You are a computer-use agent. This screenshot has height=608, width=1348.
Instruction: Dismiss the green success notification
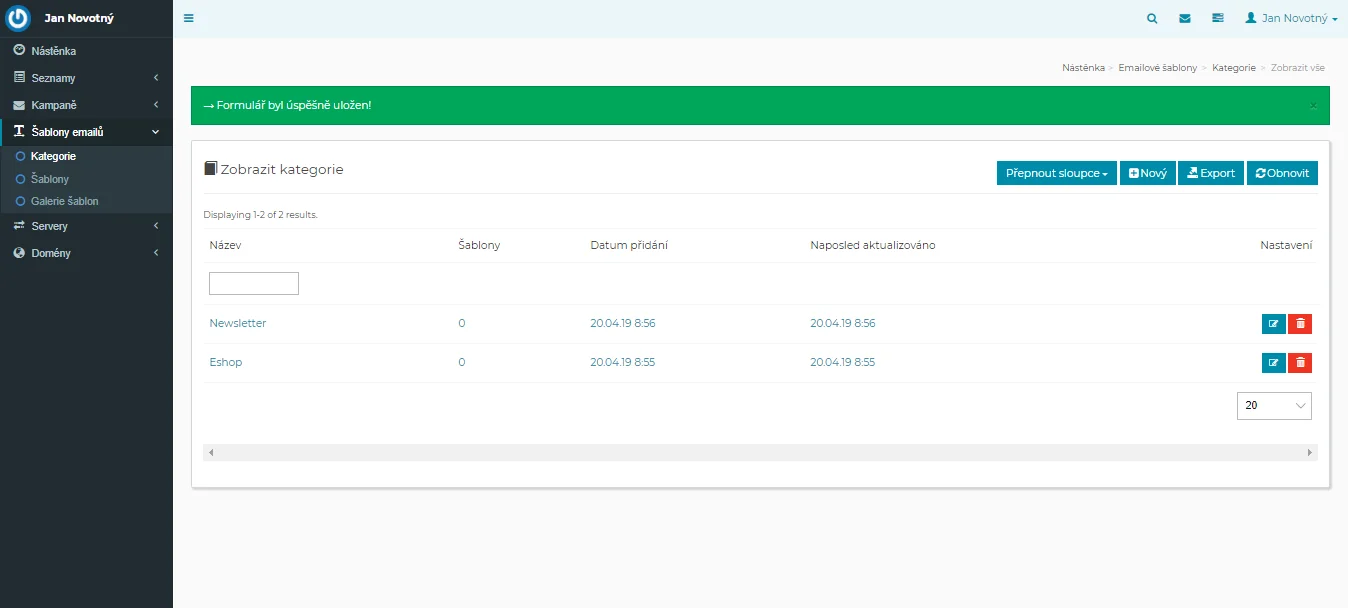pos(1313,105)
